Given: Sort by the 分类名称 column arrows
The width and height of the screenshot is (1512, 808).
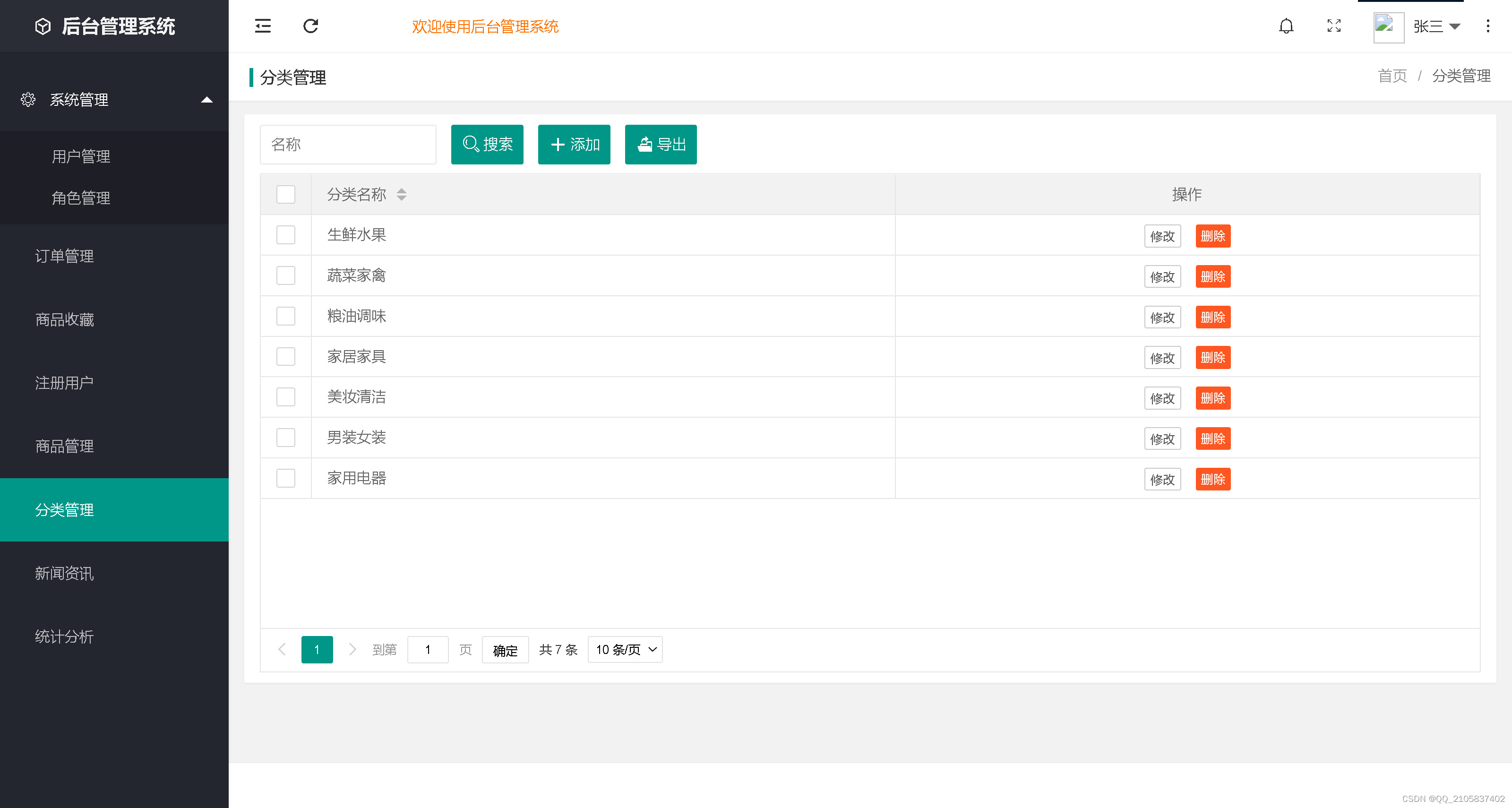Looking at the screenshot, I should tap(402, 194).
